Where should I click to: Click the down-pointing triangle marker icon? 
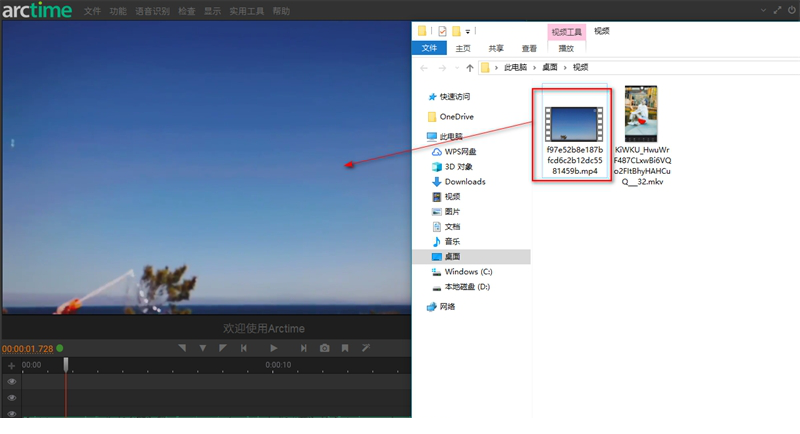click(x=203, y=348)
